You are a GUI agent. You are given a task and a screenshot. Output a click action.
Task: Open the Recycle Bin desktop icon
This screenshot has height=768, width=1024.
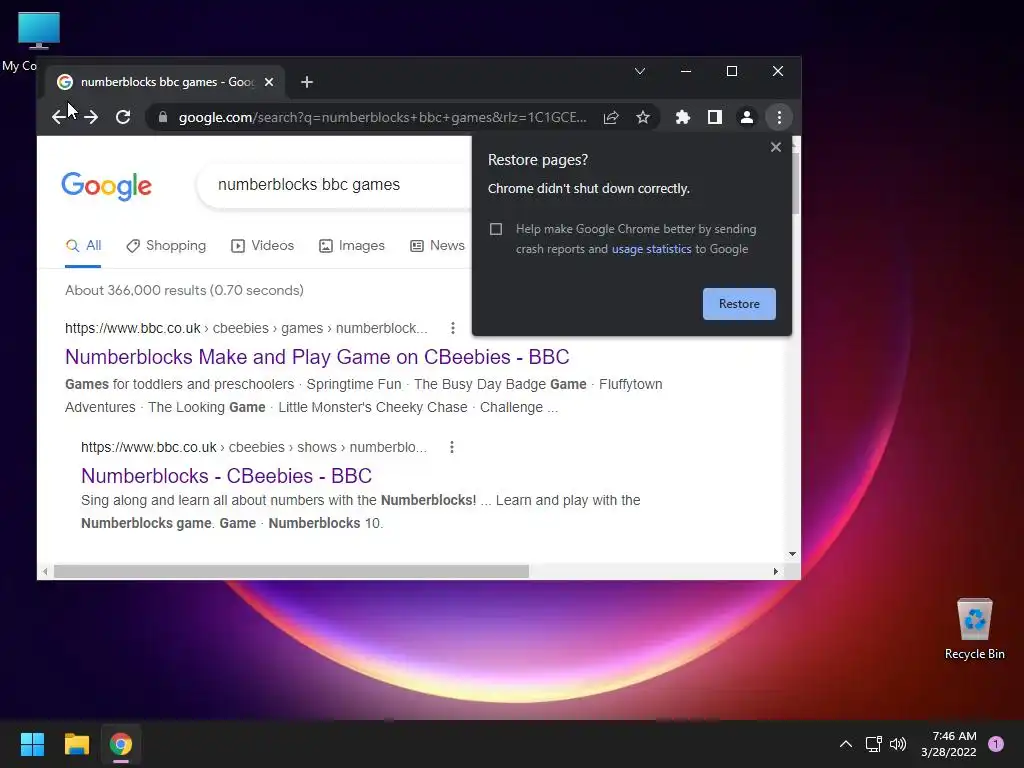click(974, 628)
